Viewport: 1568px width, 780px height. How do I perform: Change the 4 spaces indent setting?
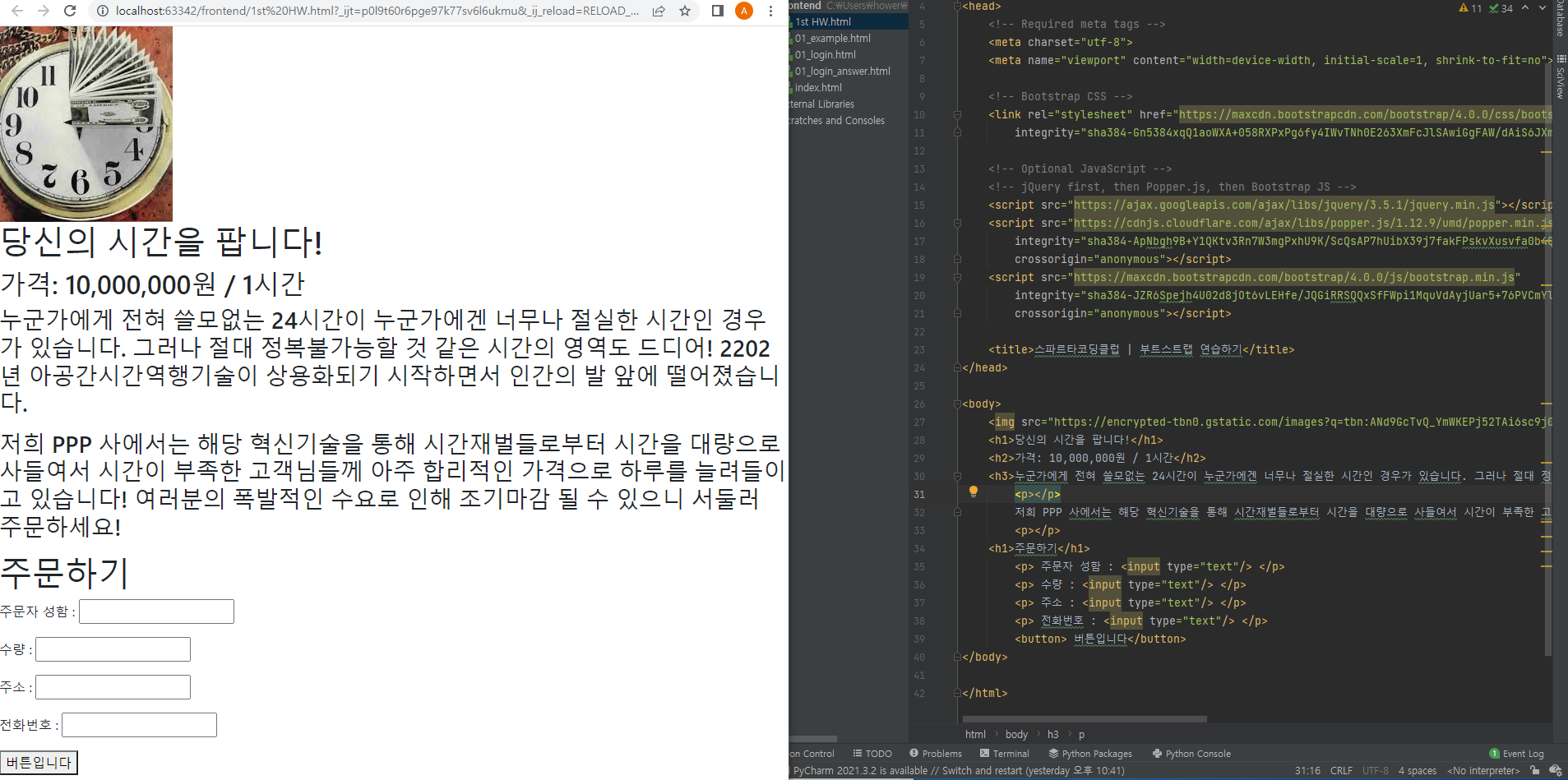pyautogui.click(x=1417, y=771)
